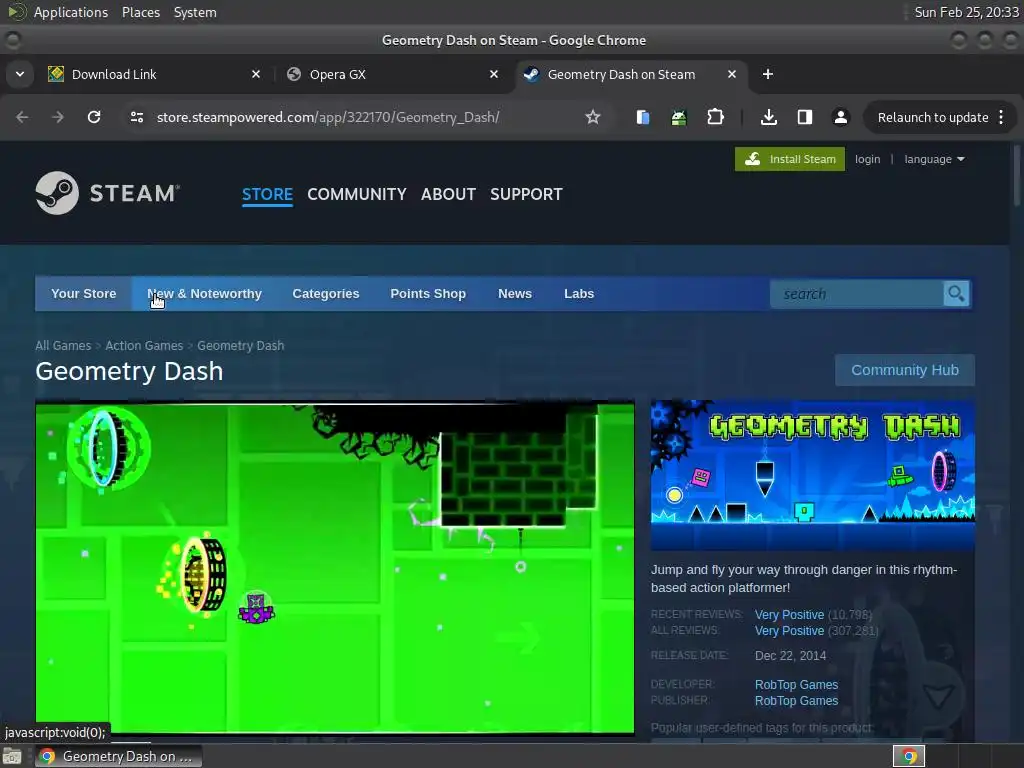Open Chrome three-dot menu

coord(1001,117)
